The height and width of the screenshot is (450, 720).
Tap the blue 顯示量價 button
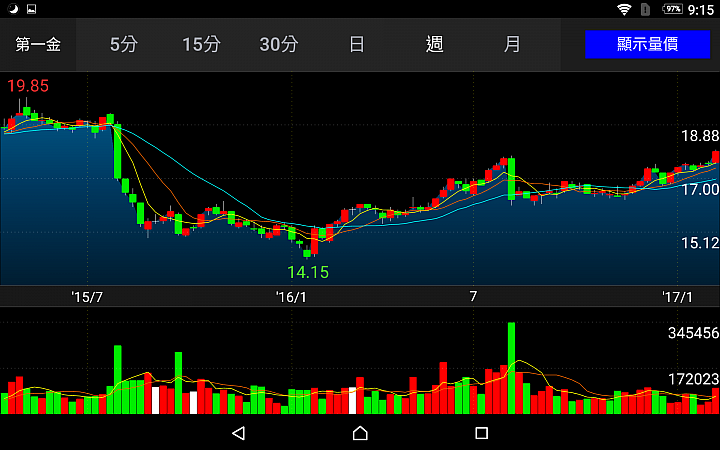click(647, 45)
